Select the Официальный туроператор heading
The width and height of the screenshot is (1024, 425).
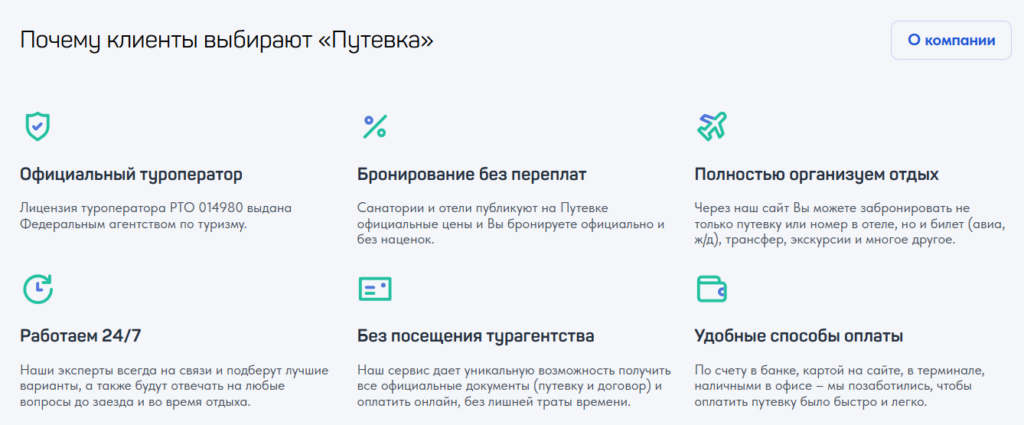(x=131, y=175)
